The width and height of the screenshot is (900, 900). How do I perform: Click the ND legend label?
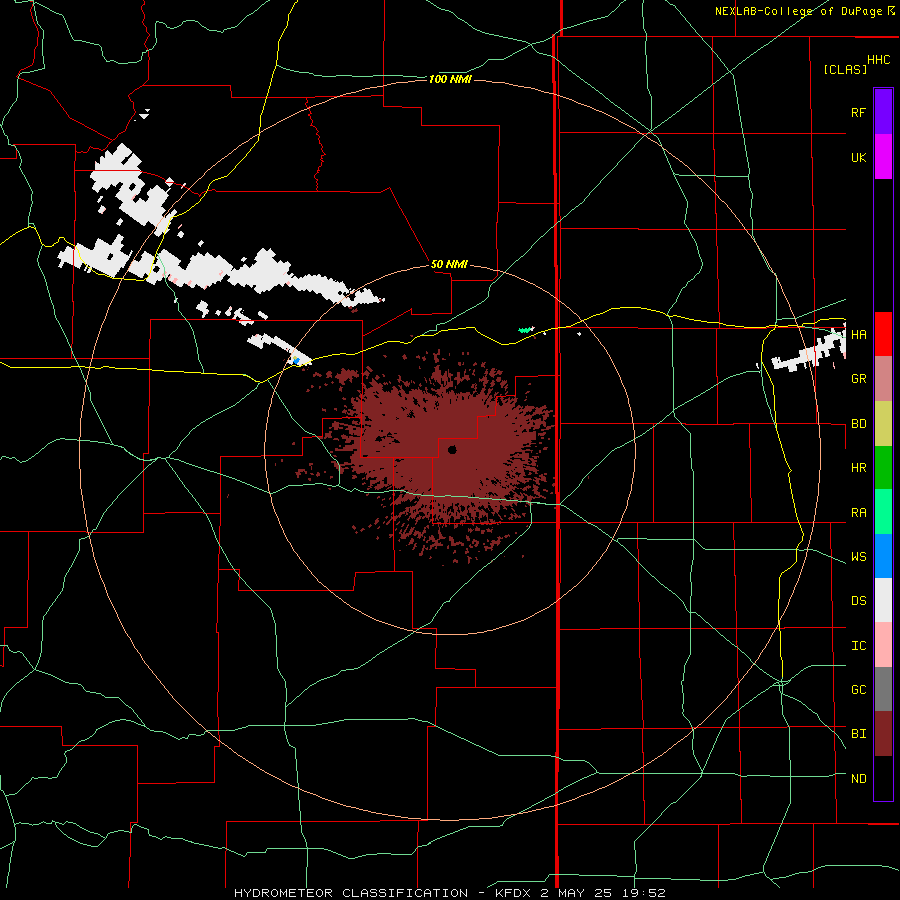tap(858, 779)
